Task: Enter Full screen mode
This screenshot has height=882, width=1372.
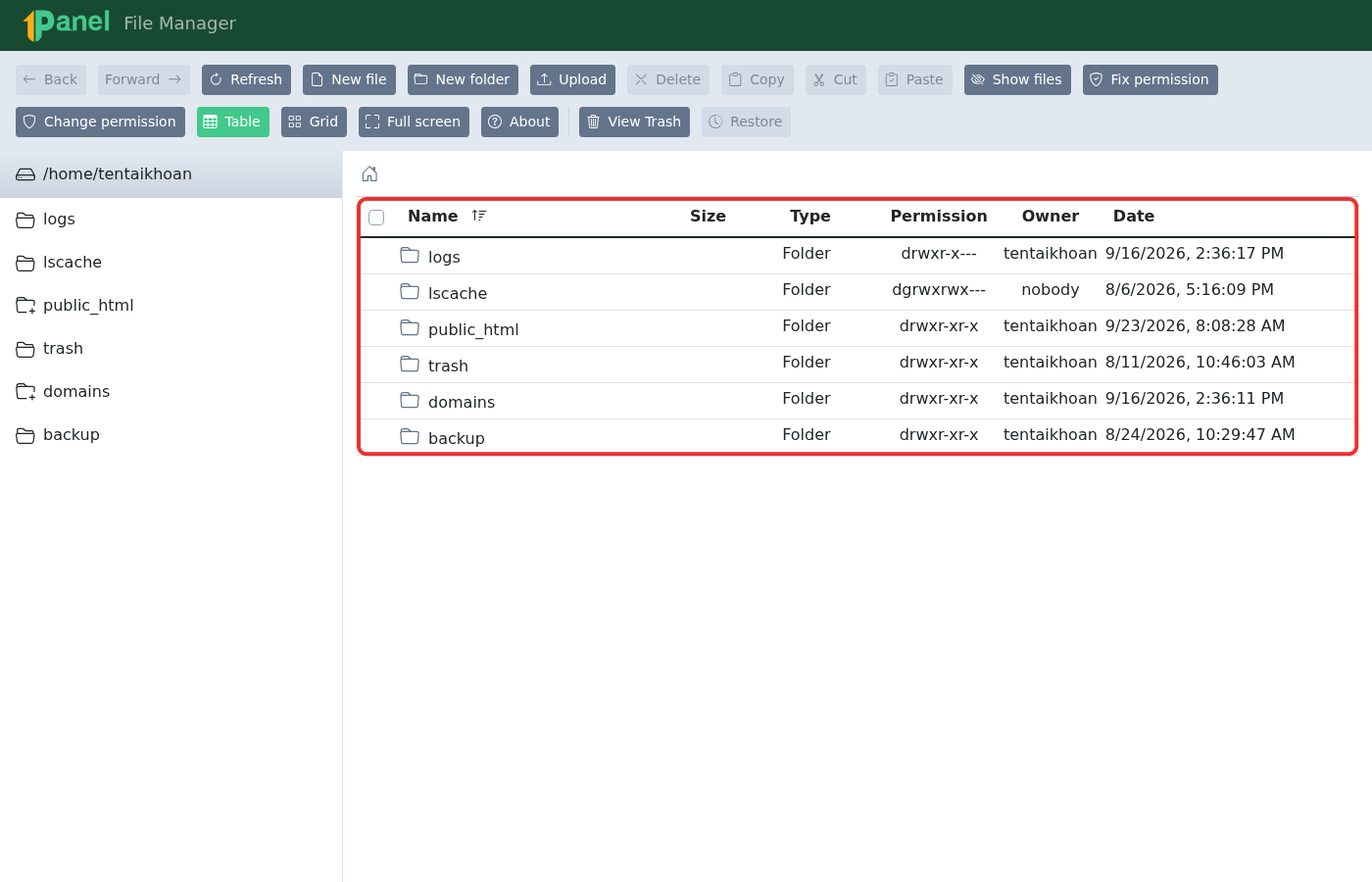Action: (414, 122)
